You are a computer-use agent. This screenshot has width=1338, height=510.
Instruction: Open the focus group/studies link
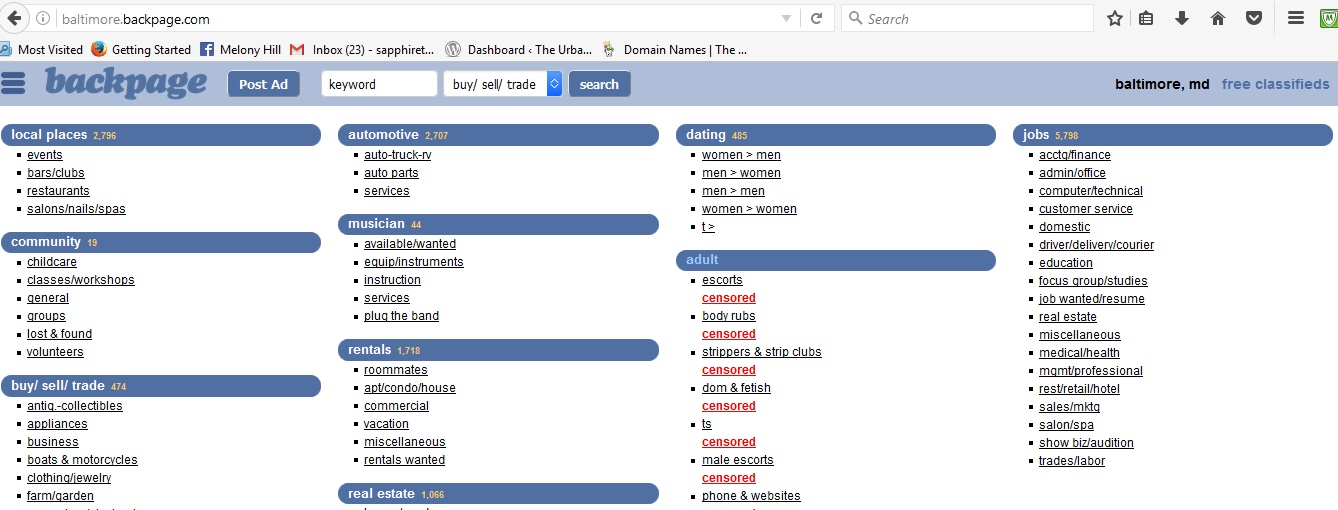click(x=1093, y=281)
